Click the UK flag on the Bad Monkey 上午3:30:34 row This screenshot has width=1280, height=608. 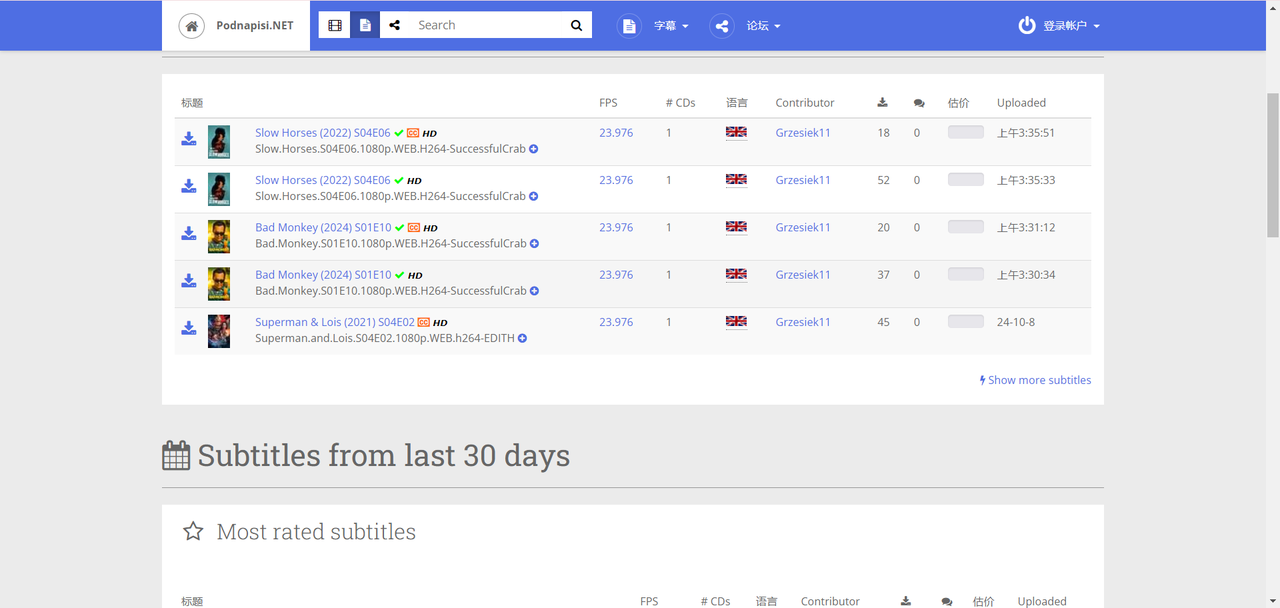736,274
